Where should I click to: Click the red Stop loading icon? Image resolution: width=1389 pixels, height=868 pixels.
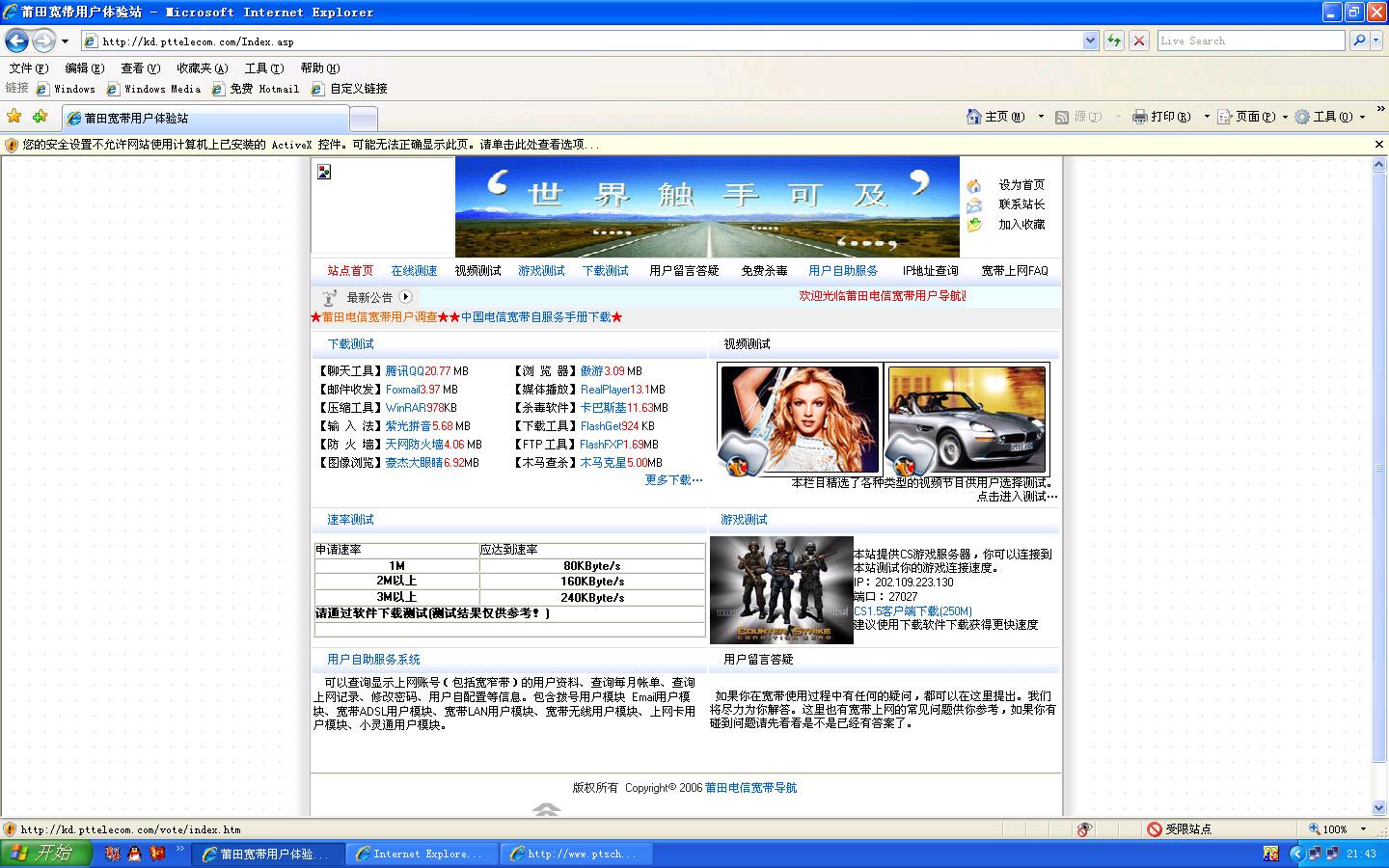coord(1139,41)
